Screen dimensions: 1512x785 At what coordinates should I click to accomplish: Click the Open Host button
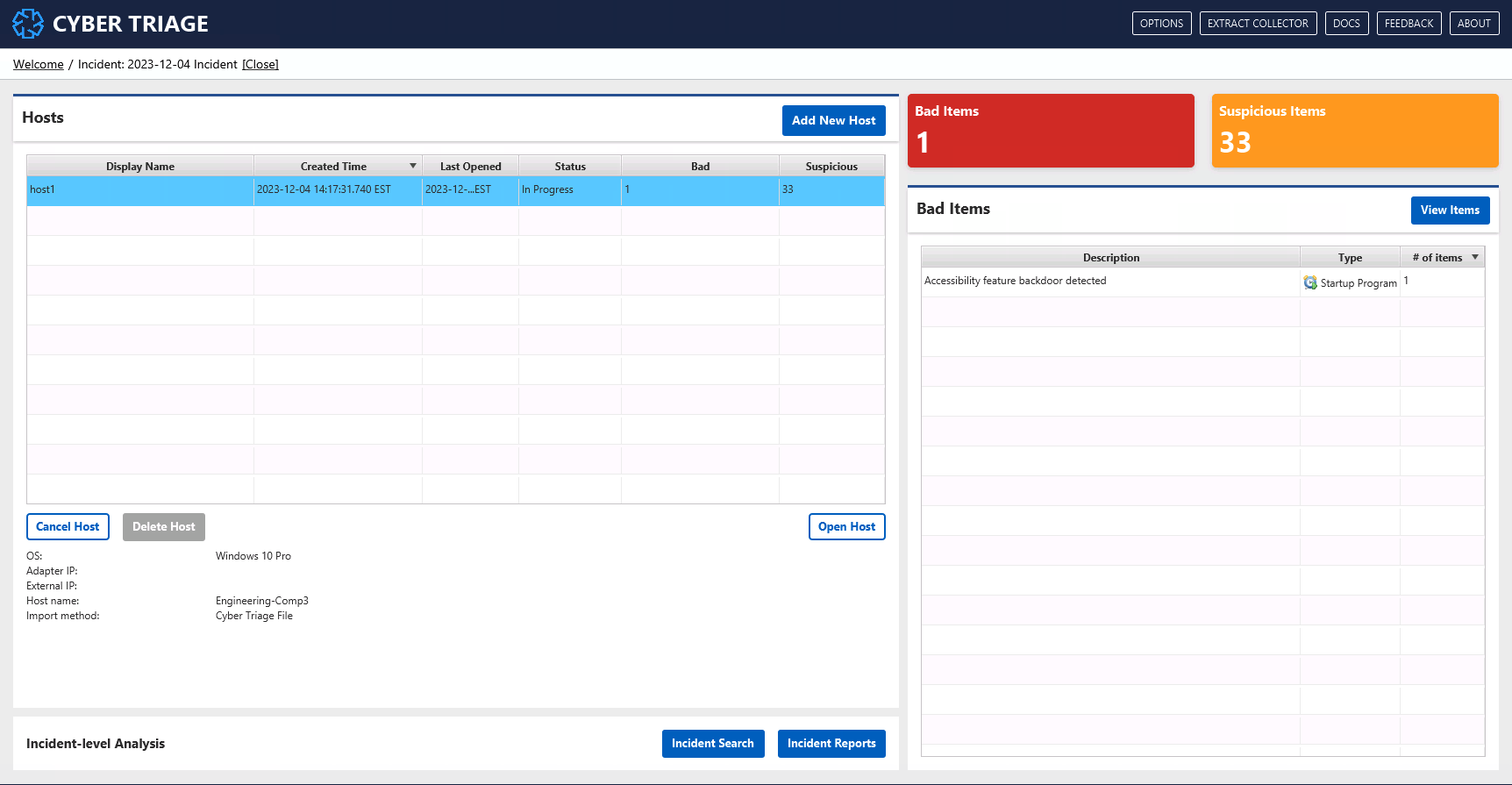tap(846, 527)
